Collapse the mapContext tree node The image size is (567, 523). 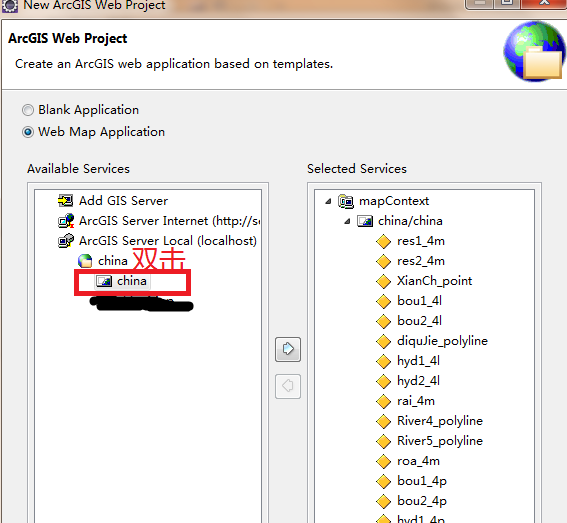(328, 201)
